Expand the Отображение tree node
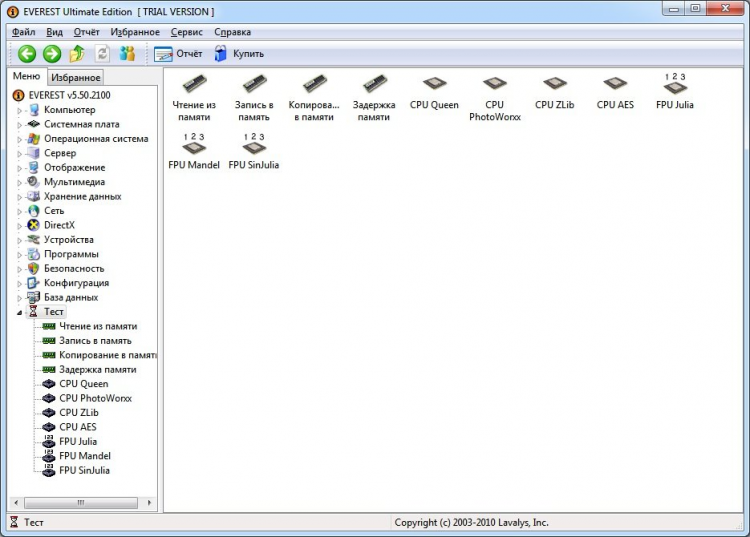The image size is (750, 537). coord(20,168)
